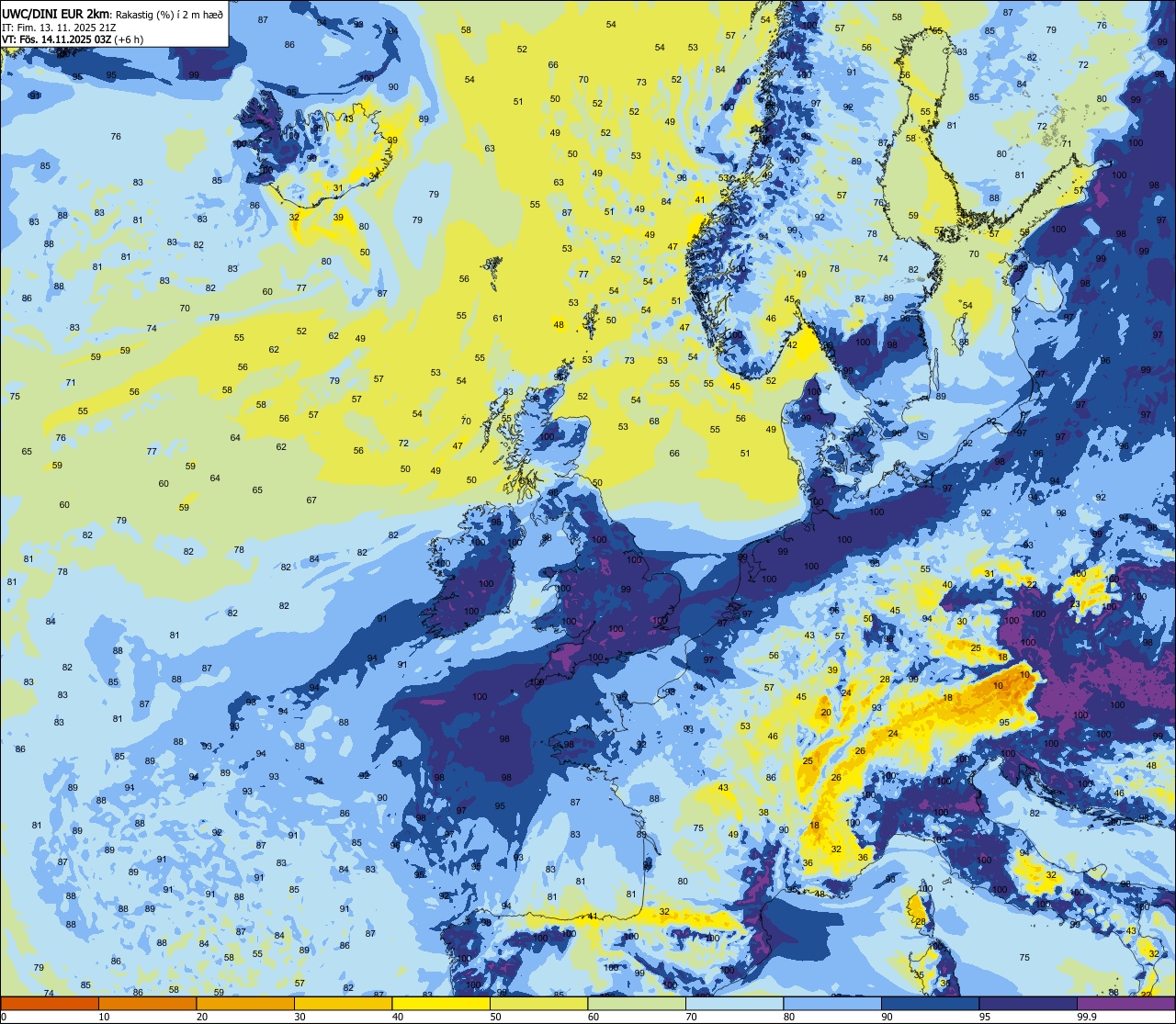Click the legend scale label '40'
This screenshot has height=1024, width=1176.
click(398, 1017)
